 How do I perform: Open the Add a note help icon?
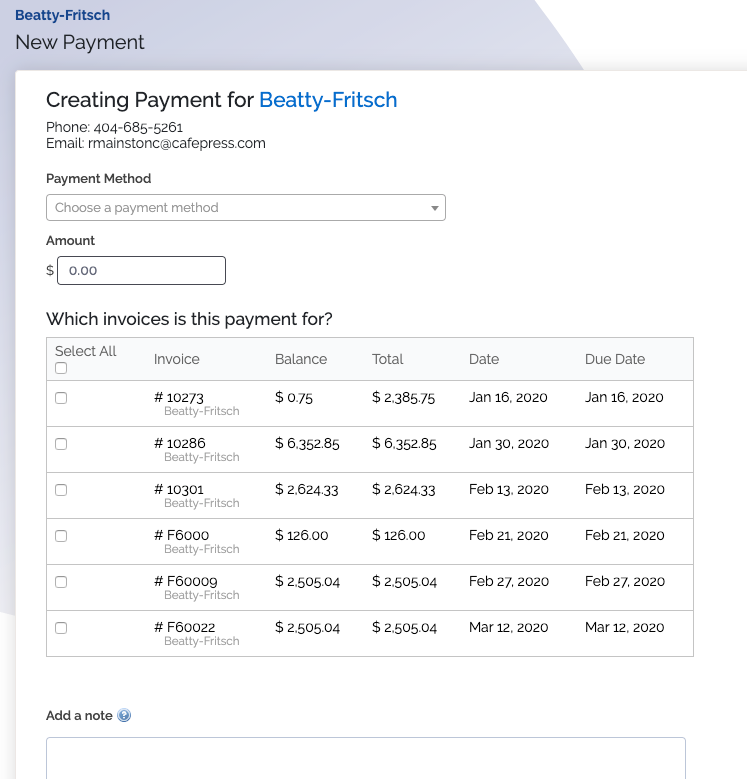tap(124, 715)
